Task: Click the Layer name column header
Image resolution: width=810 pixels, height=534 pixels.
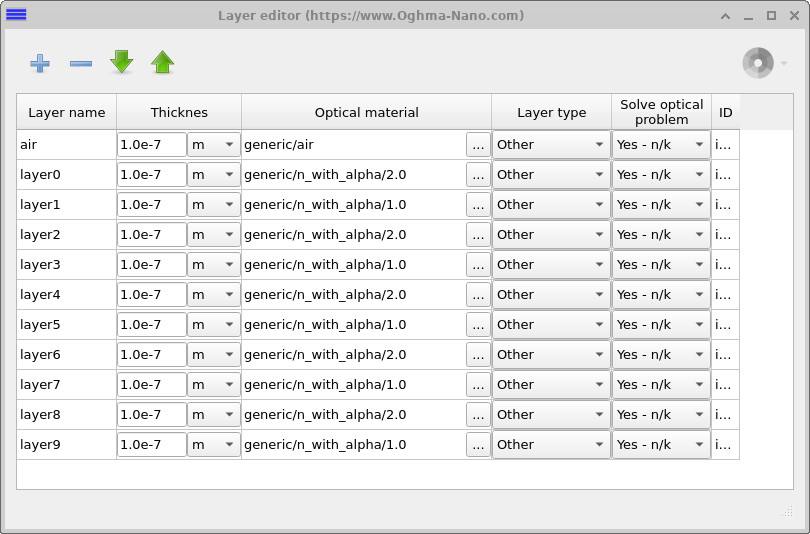Action: (x=66, y=112)
